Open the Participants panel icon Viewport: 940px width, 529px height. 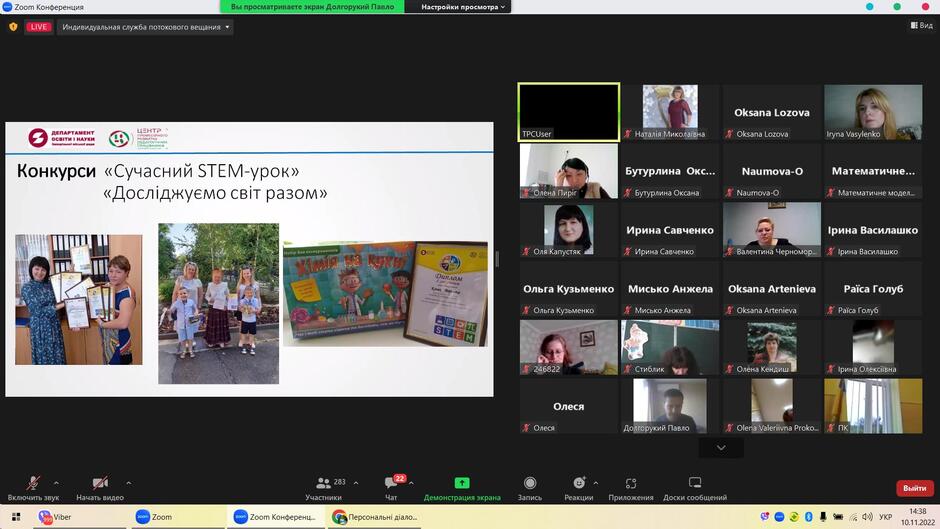(324, 483)
